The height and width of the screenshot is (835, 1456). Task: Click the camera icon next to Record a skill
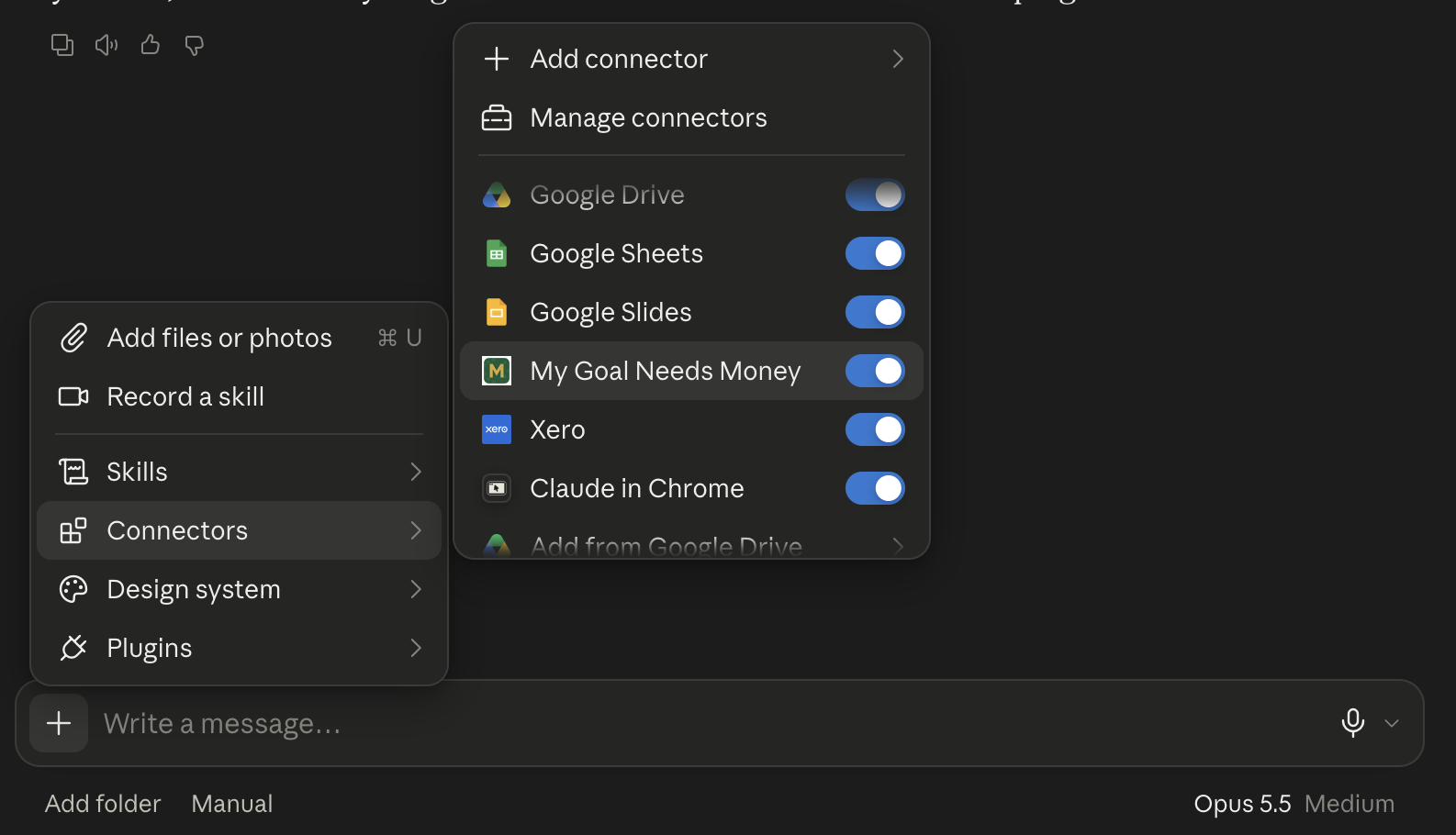(x=73, y=396)
